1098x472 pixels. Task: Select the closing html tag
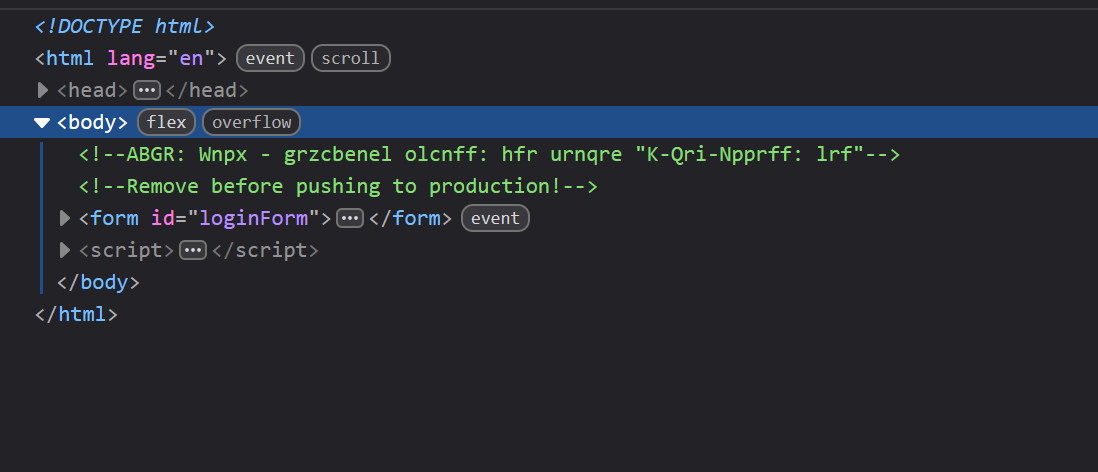tap(76, 314)
